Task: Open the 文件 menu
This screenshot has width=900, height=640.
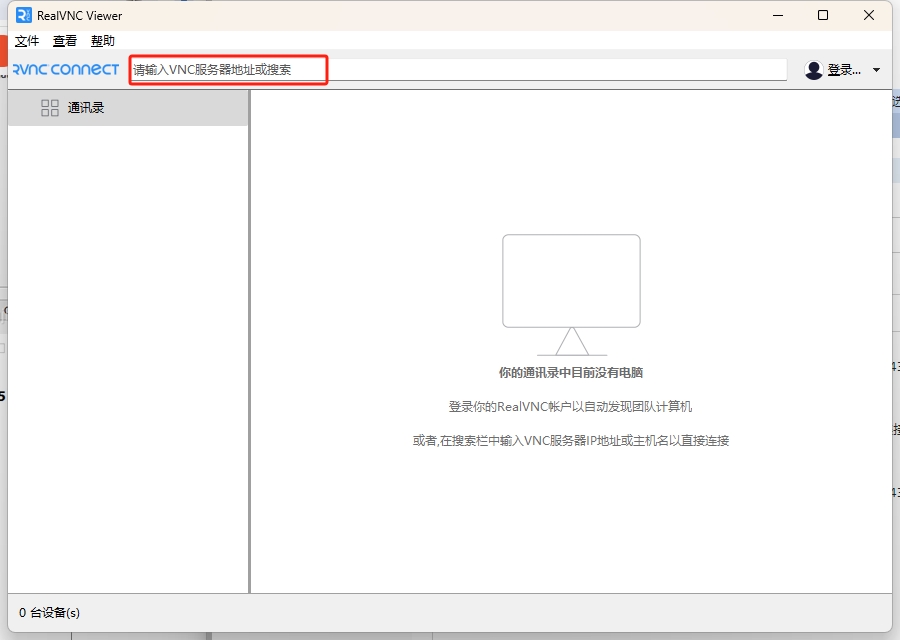Action: coord(27,41)
